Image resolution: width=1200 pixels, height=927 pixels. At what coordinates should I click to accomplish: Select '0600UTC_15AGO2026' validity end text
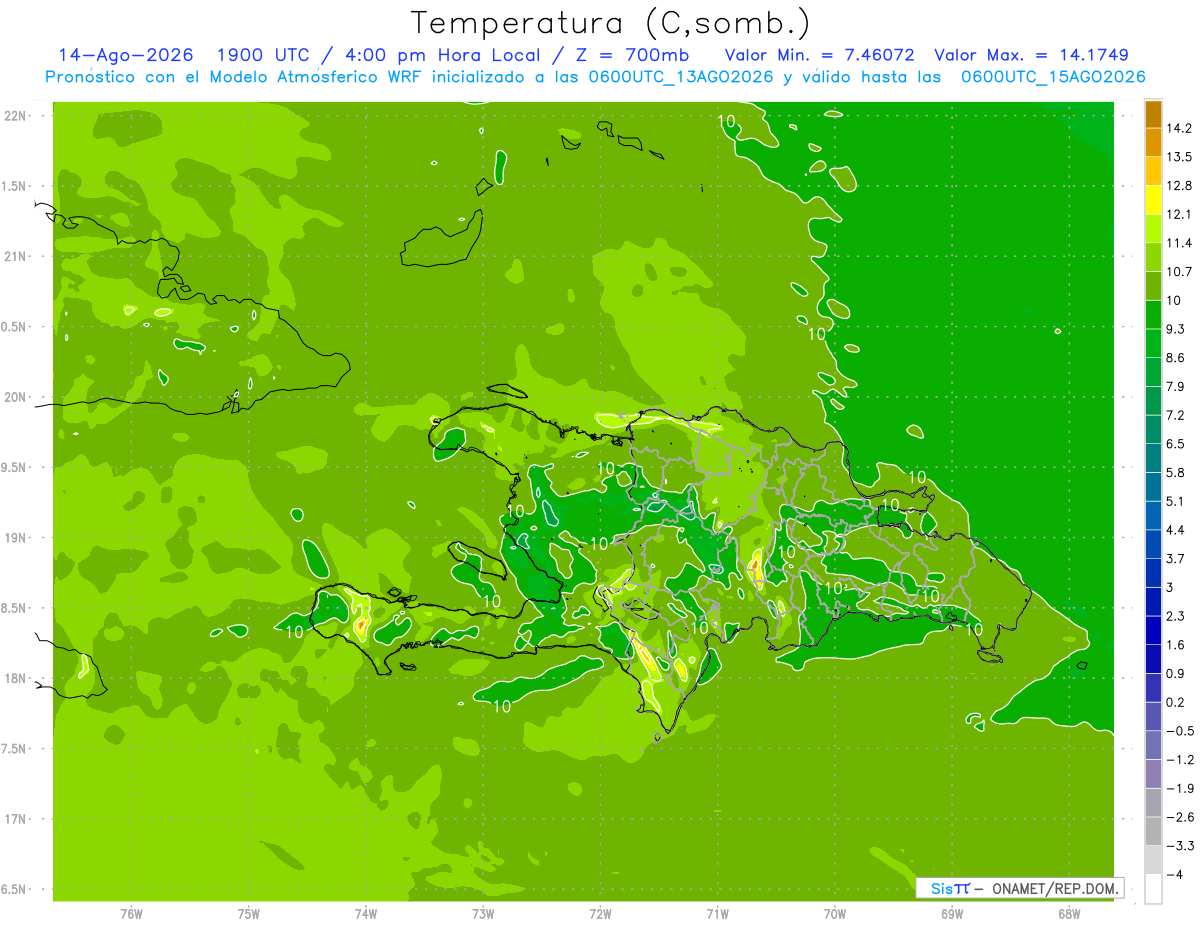click(x=1053, y=77)
